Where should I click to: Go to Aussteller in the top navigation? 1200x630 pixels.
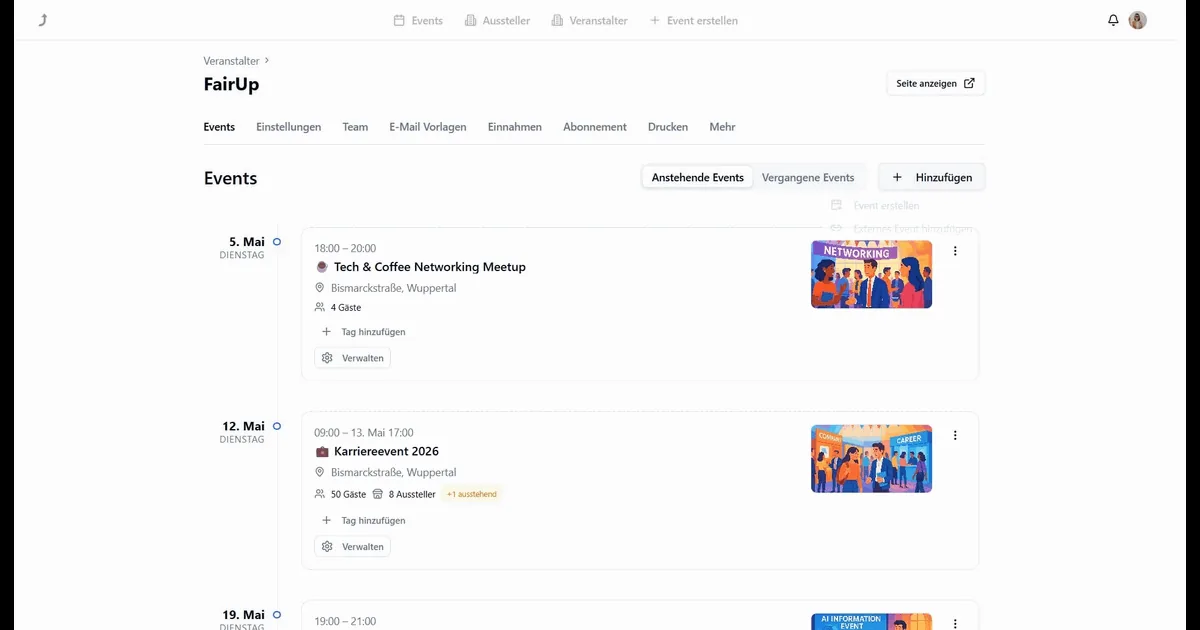pyautogui.click(x=497, y=20)
